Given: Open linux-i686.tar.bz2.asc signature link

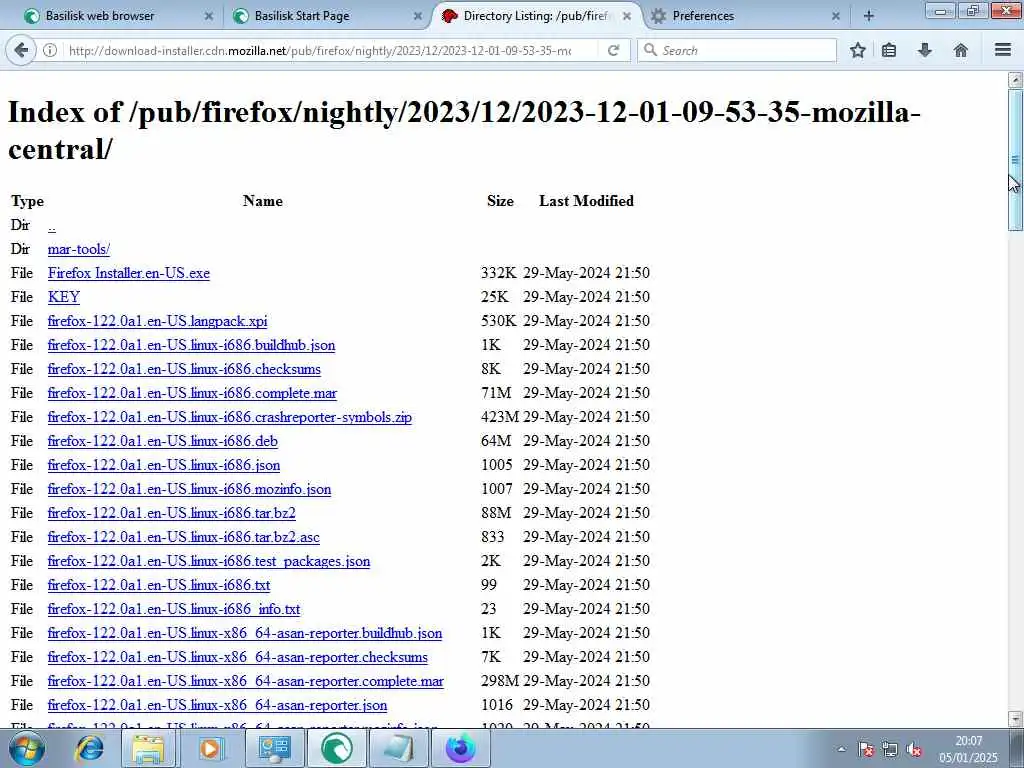Looking at the screenshot, I should 184,537.
